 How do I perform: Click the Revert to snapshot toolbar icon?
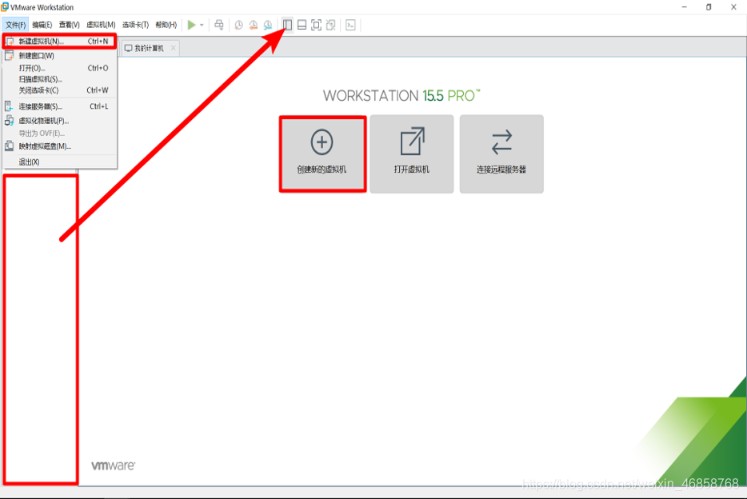click(253, 25)
